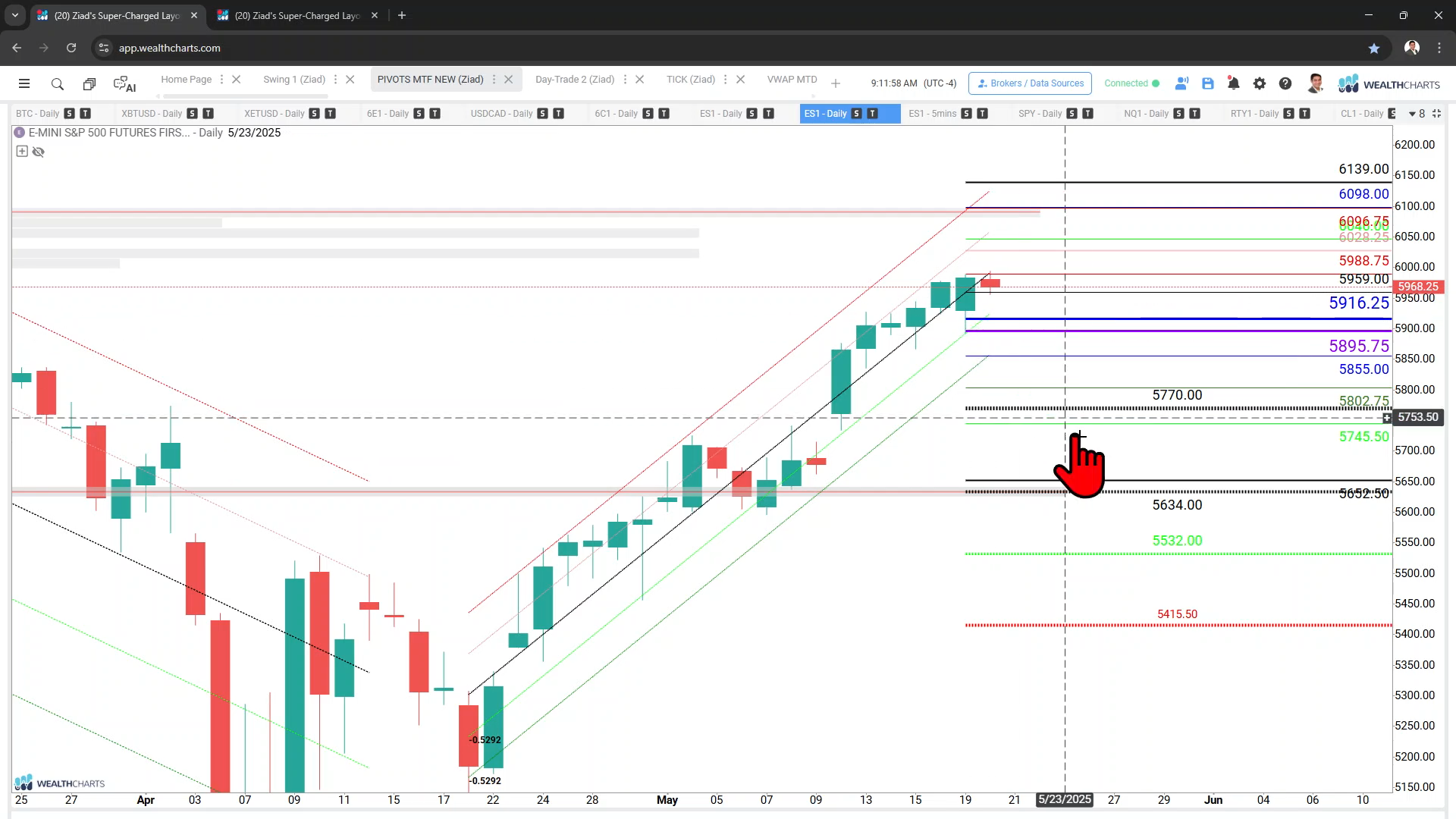Bookmark this page with the star icon
Screen dimensions: 1456x819
1373,48
